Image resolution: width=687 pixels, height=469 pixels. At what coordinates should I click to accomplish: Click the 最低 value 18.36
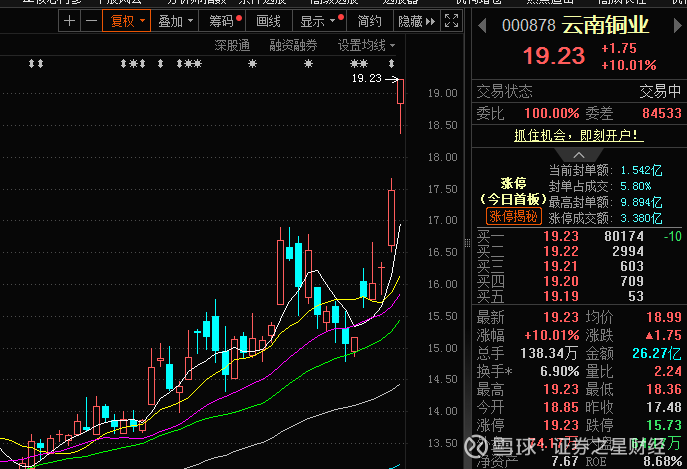click(x=664, y=389)
